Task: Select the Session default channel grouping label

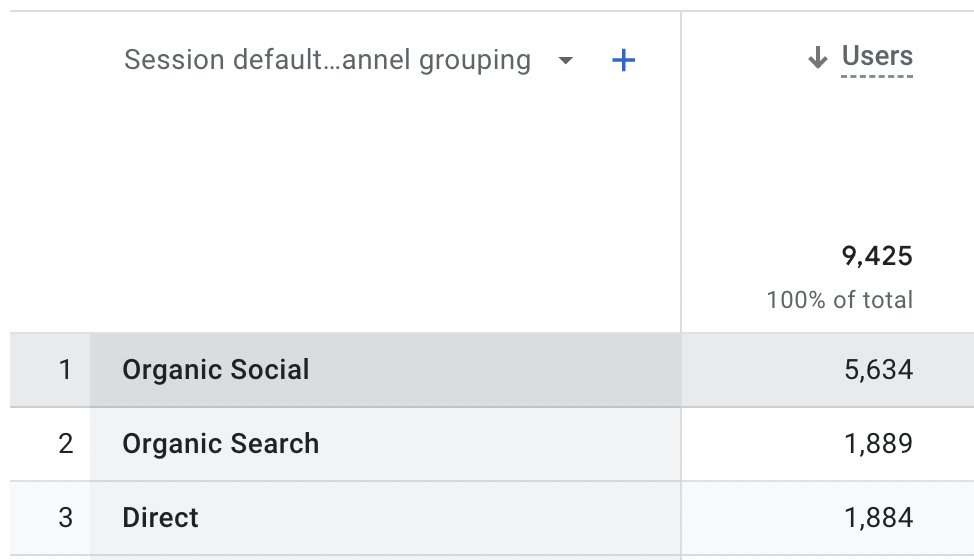Action: pyautogui.click(x=327, y=60)
